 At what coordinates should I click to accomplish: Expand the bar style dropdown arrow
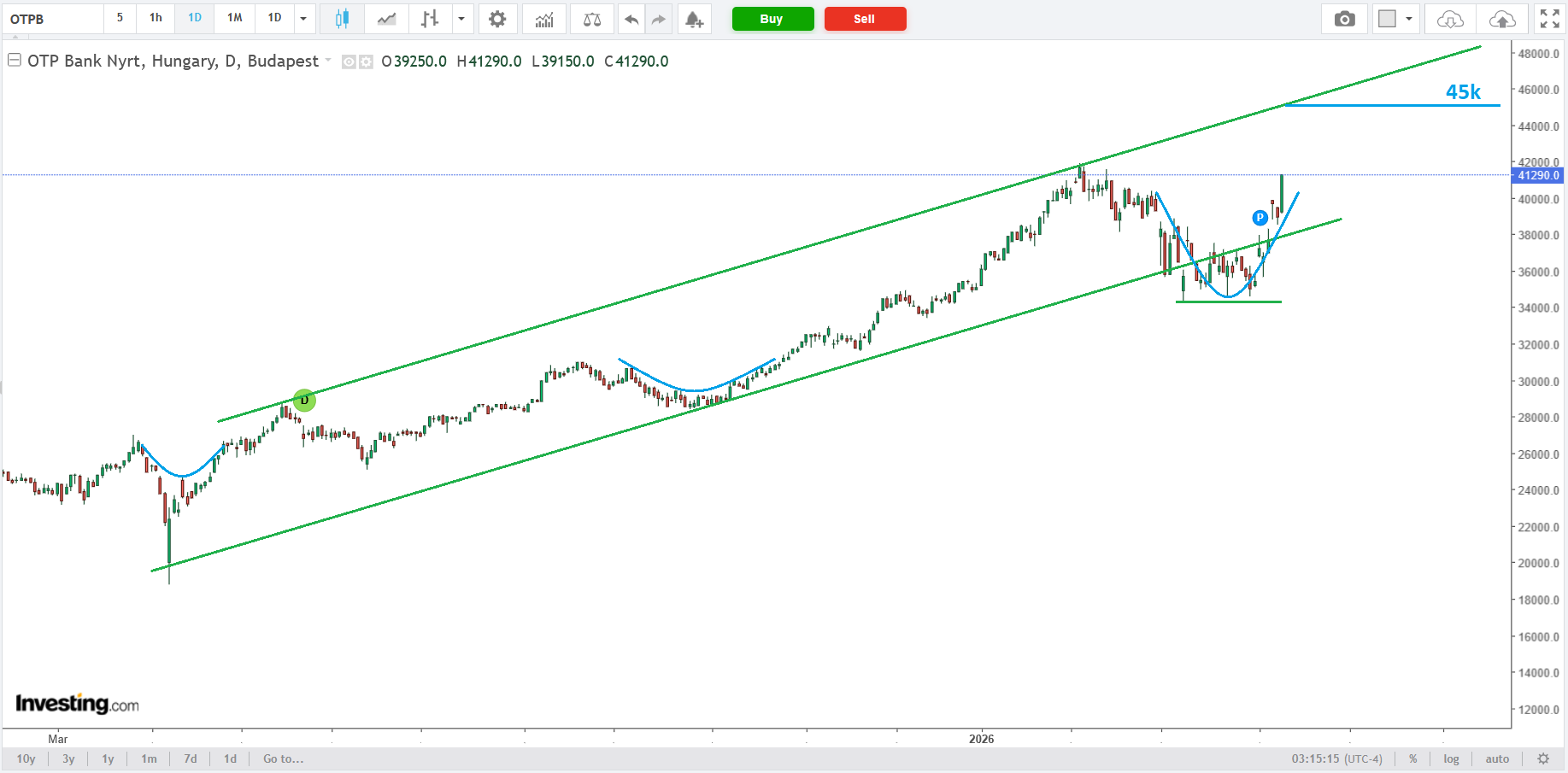pyautogui.click(x=461, y=19)
